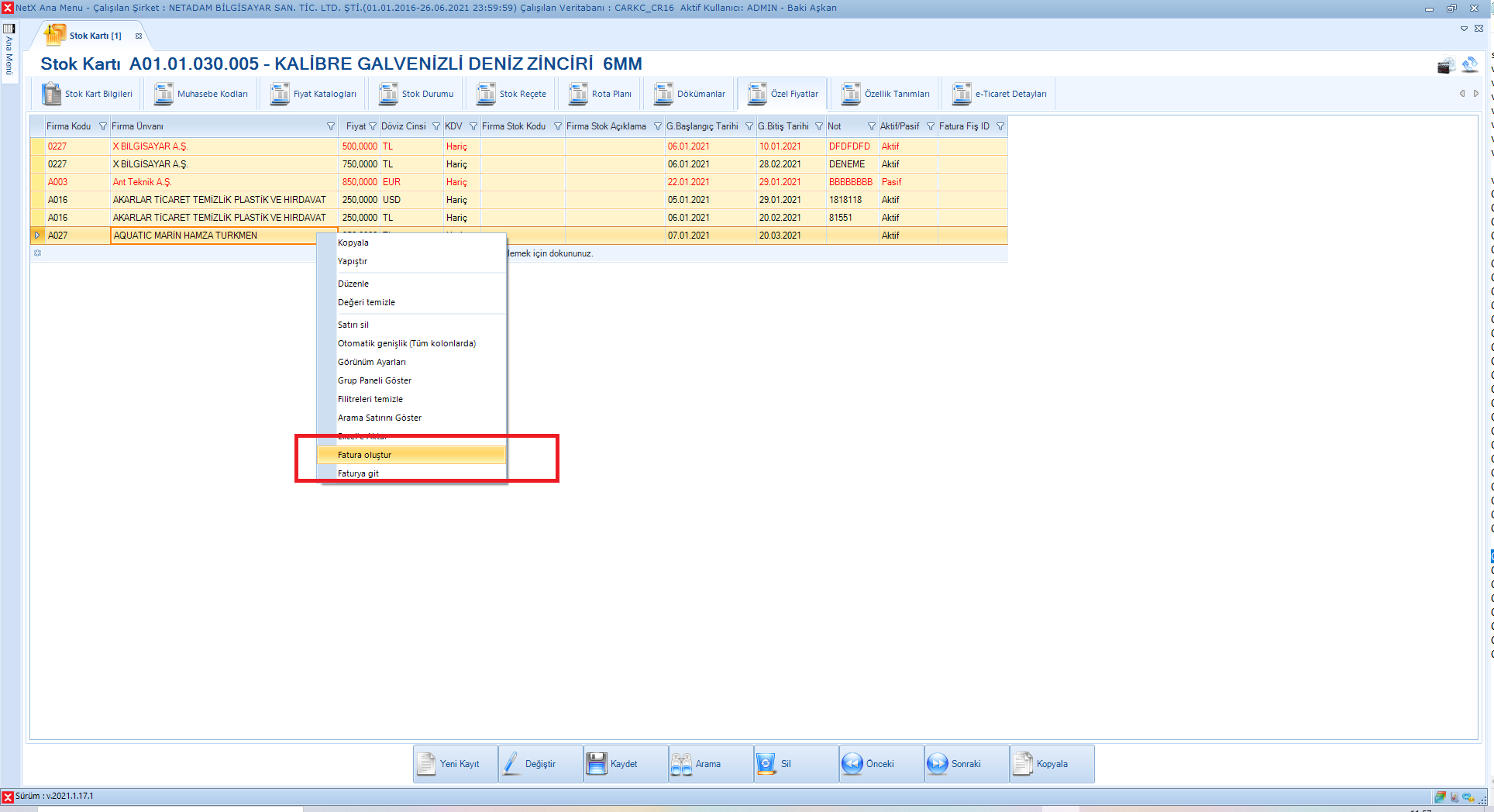The height and width of the screenshot is (812, 1494).
Task: Close the Stok Kartı [1] tab
Action: click(x=139, y=36)
